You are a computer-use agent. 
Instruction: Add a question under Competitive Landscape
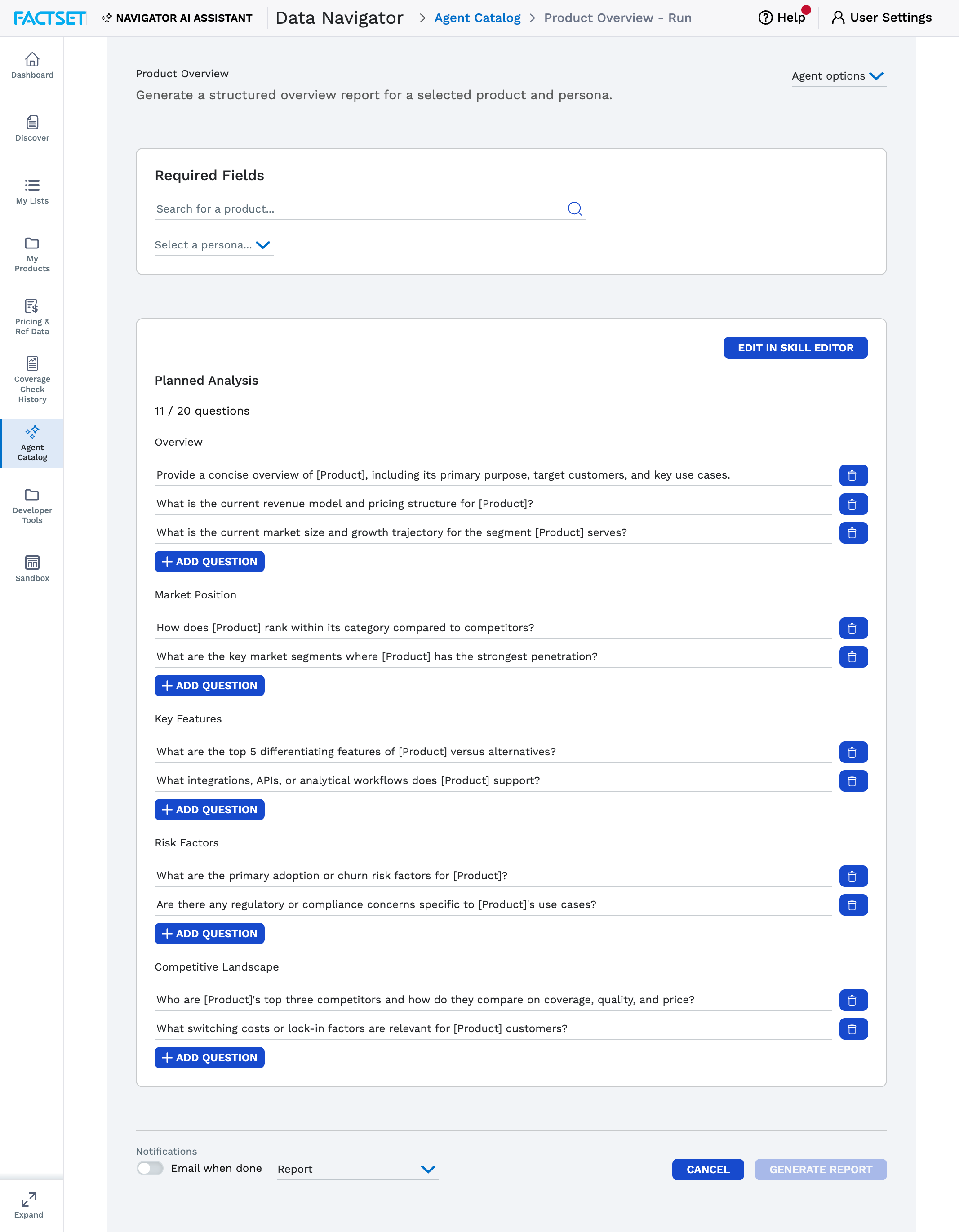click(x=209, y=1058)
